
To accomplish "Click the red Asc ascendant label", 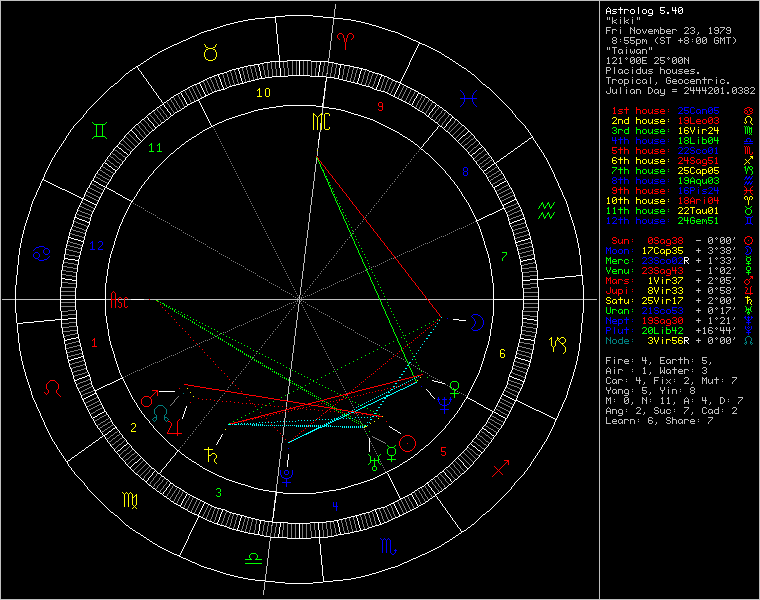I will 120,299.
